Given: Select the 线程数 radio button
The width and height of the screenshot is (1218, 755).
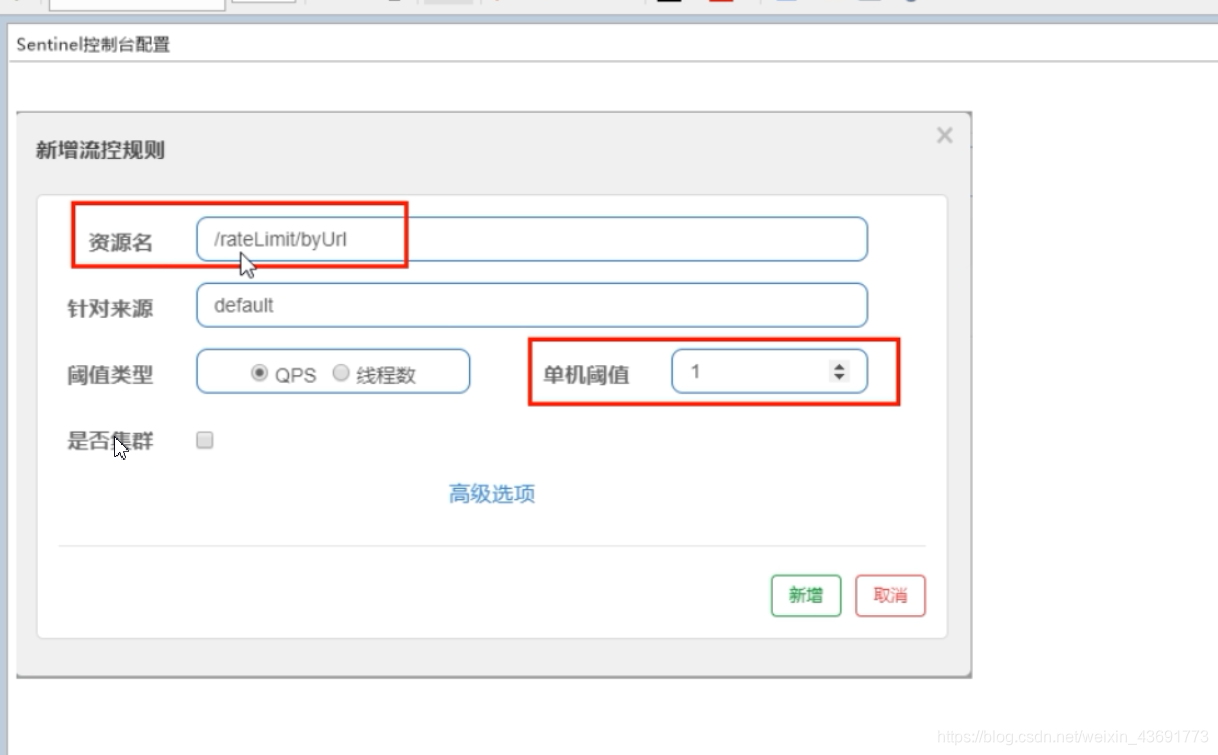Looking at the screenshot, I should (340, 373).
